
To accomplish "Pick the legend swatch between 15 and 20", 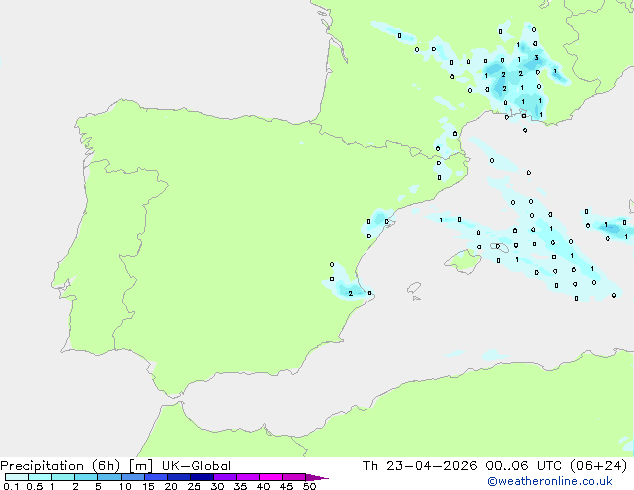I will [x=156, y=477].
